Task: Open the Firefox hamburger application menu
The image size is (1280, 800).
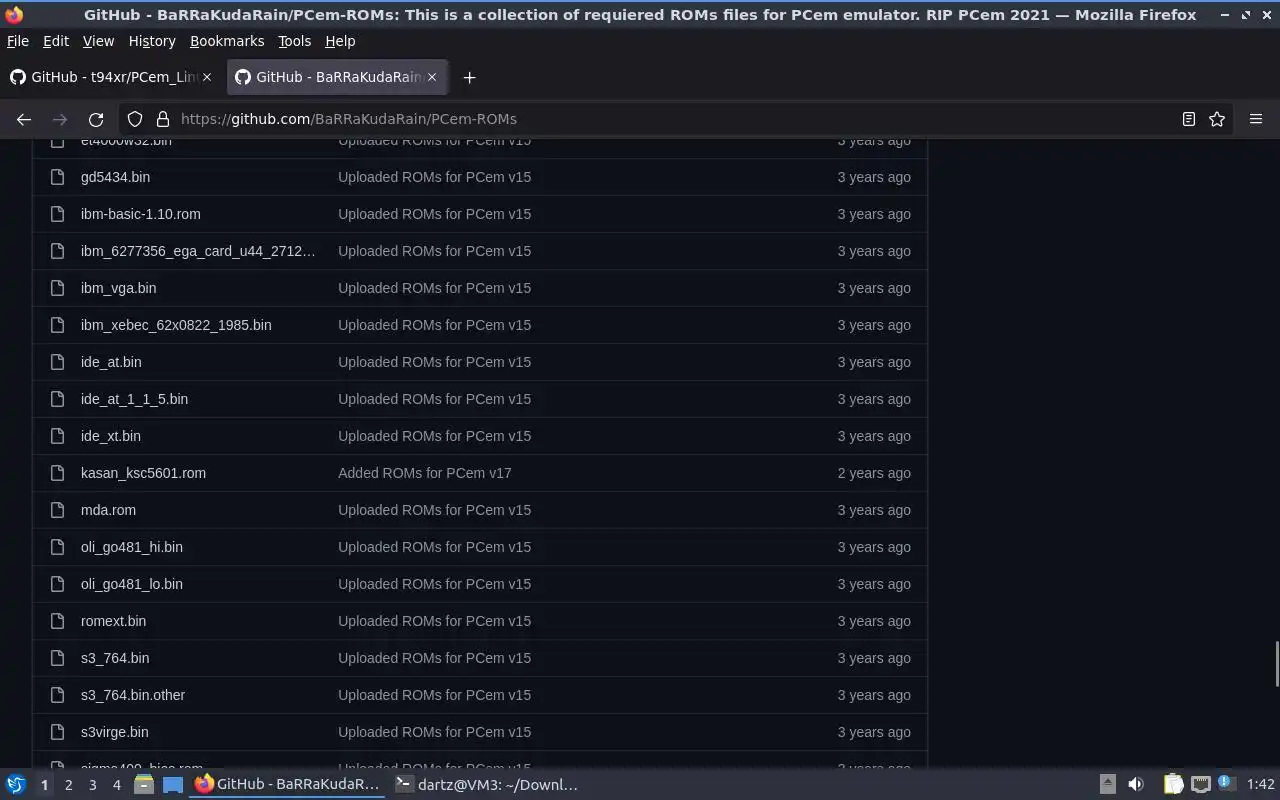Action: (1256, 119)
